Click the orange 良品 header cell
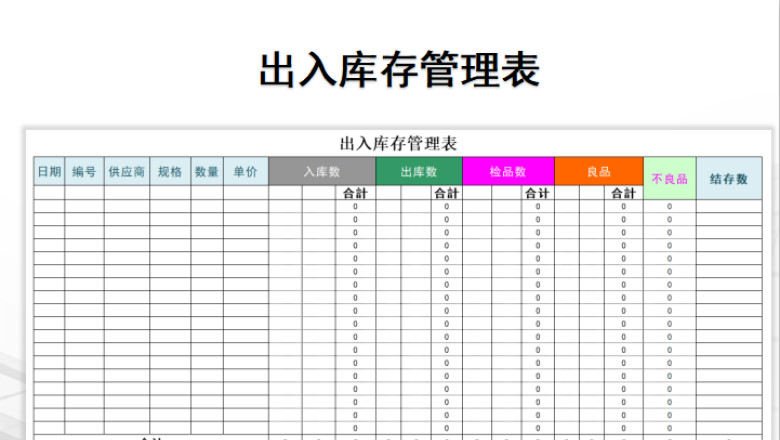This screenshot has width=780, height=440. coord(598,172)
